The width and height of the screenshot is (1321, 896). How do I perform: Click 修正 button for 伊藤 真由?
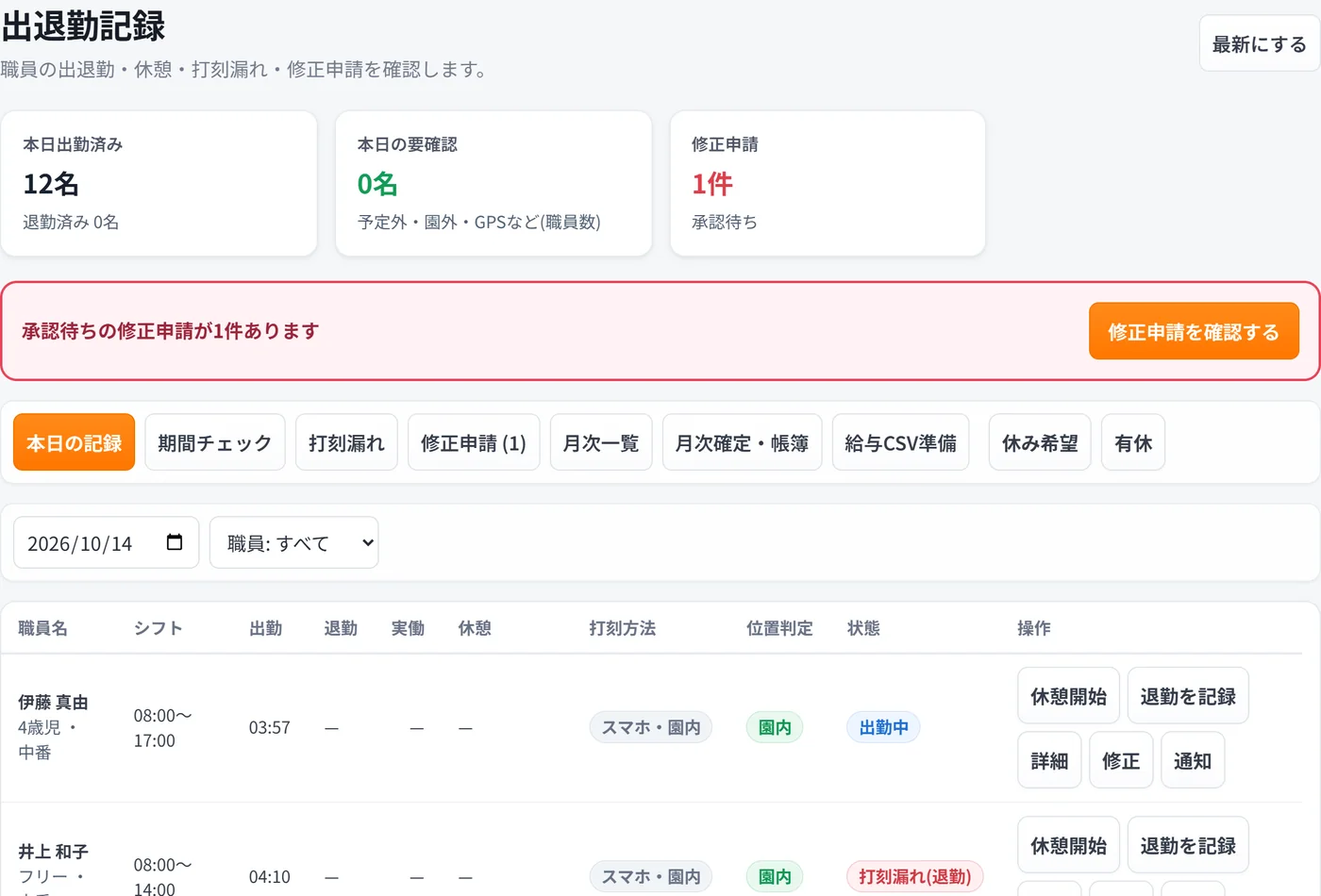pos(1121,760)
